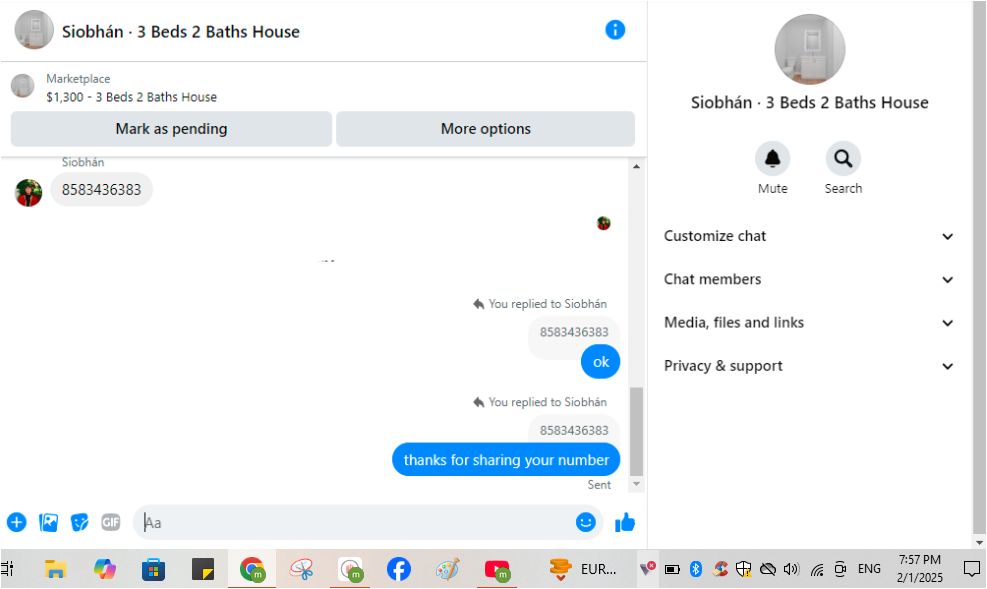Open emoji picker smiley icon
Image resolution: width=987 pixels, height=589 pixels.
585,522
